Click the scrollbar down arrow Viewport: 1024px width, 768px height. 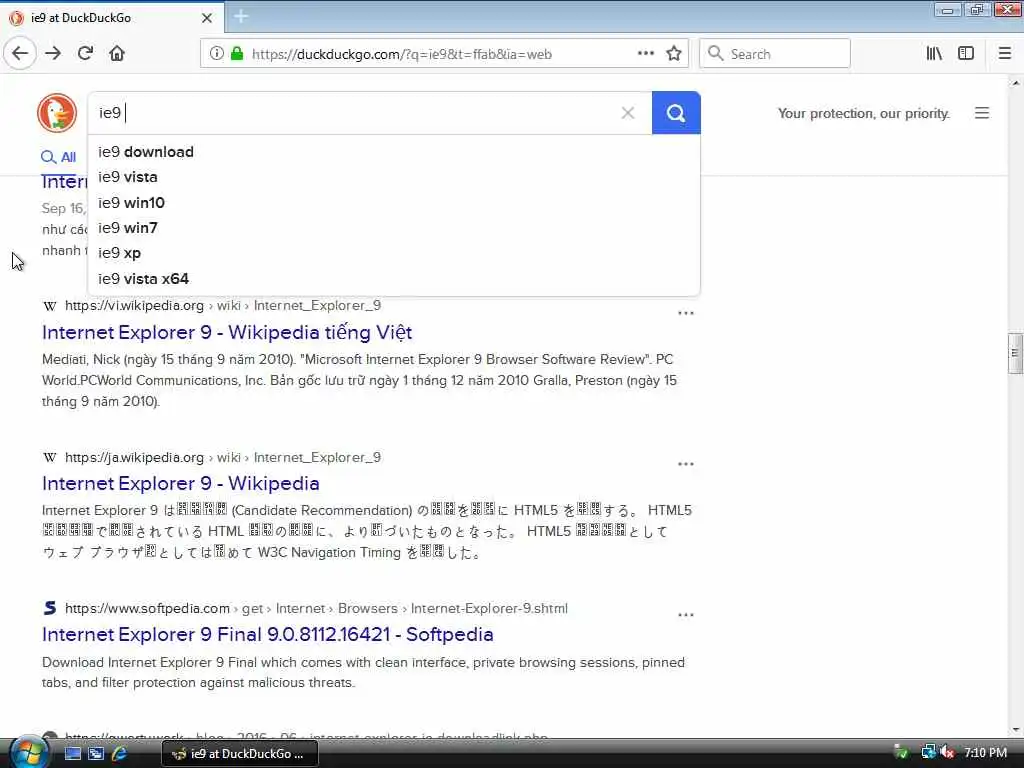pos(1015,729)
